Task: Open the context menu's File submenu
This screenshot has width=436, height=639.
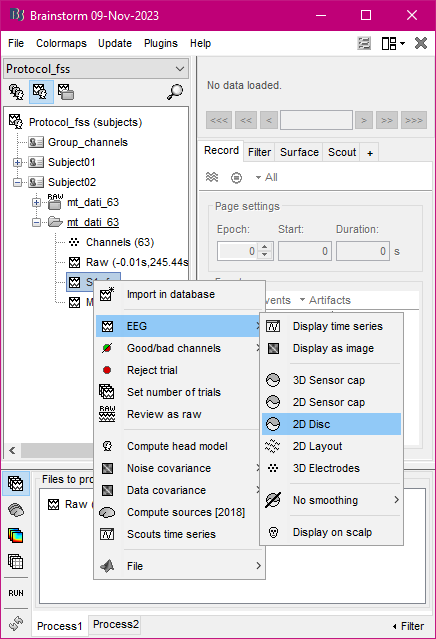Action: click(179, 566)
